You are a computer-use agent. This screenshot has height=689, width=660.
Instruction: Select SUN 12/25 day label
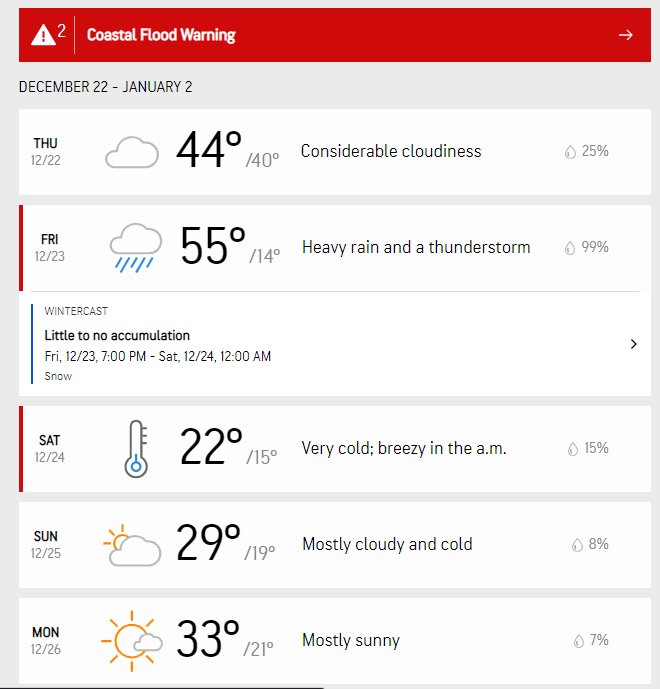[x=46, y=544]
